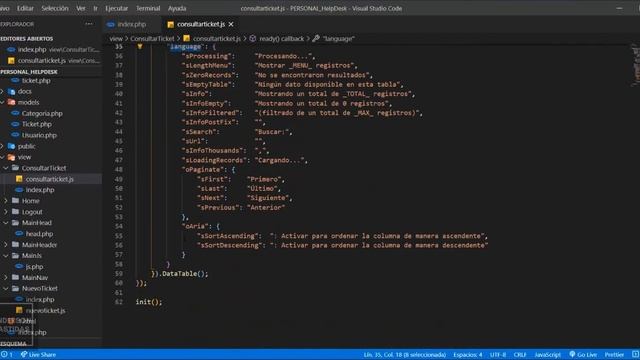Viewport: 640px width, 360px height.
Task: Open head.php file
Action: 39,234
